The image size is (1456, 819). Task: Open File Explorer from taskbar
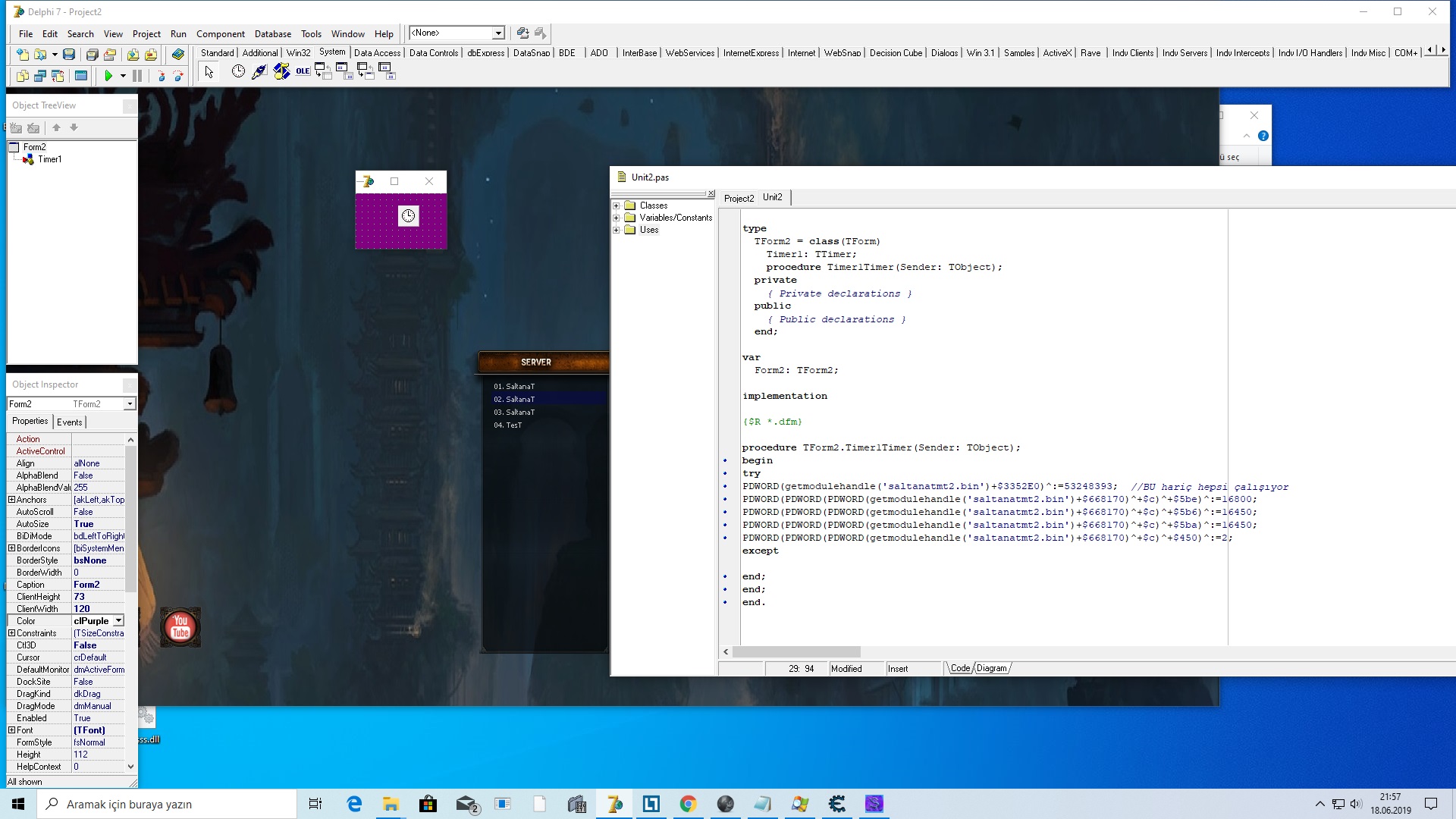tap(391, 804)
